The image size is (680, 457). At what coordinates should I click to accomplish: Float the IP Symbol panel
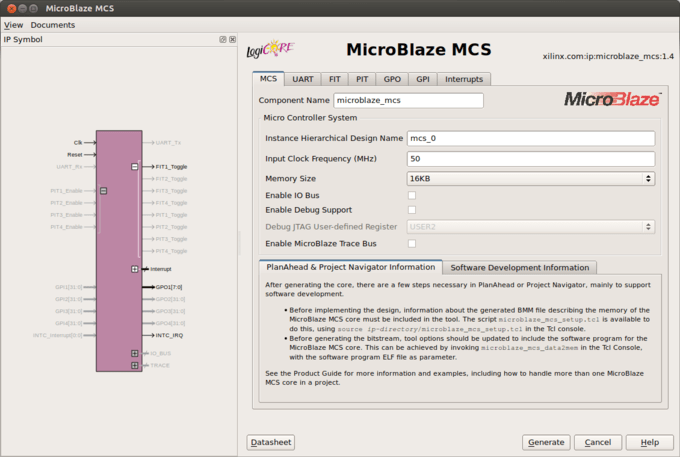223,39
